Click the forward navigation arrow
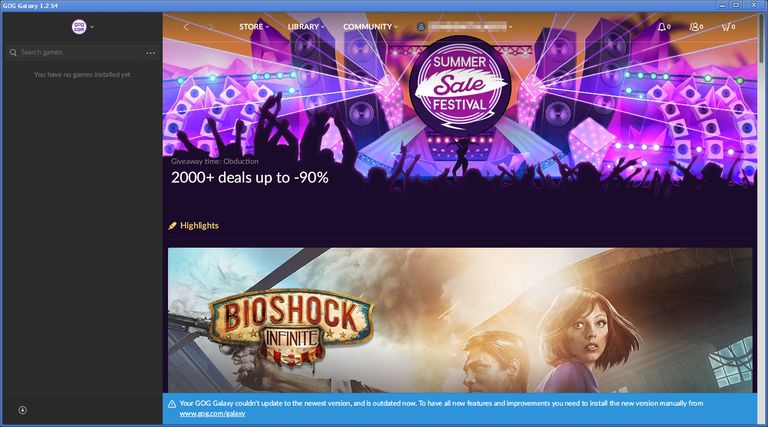The height and width of the screenshot is (427, 768). (210, 27)
